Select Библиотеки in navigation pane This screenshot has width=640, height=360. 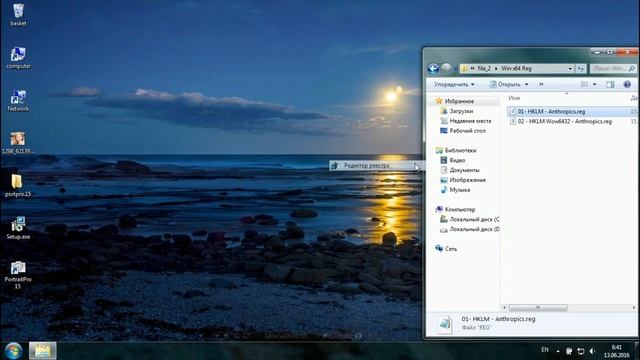tap(460, 150)
